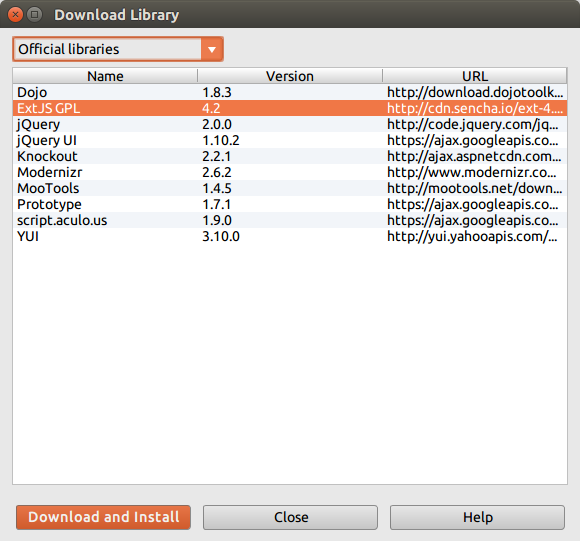Click the ajax.aspnetcdn.com URL cell
580x541 pixels.
click(474, 156)
